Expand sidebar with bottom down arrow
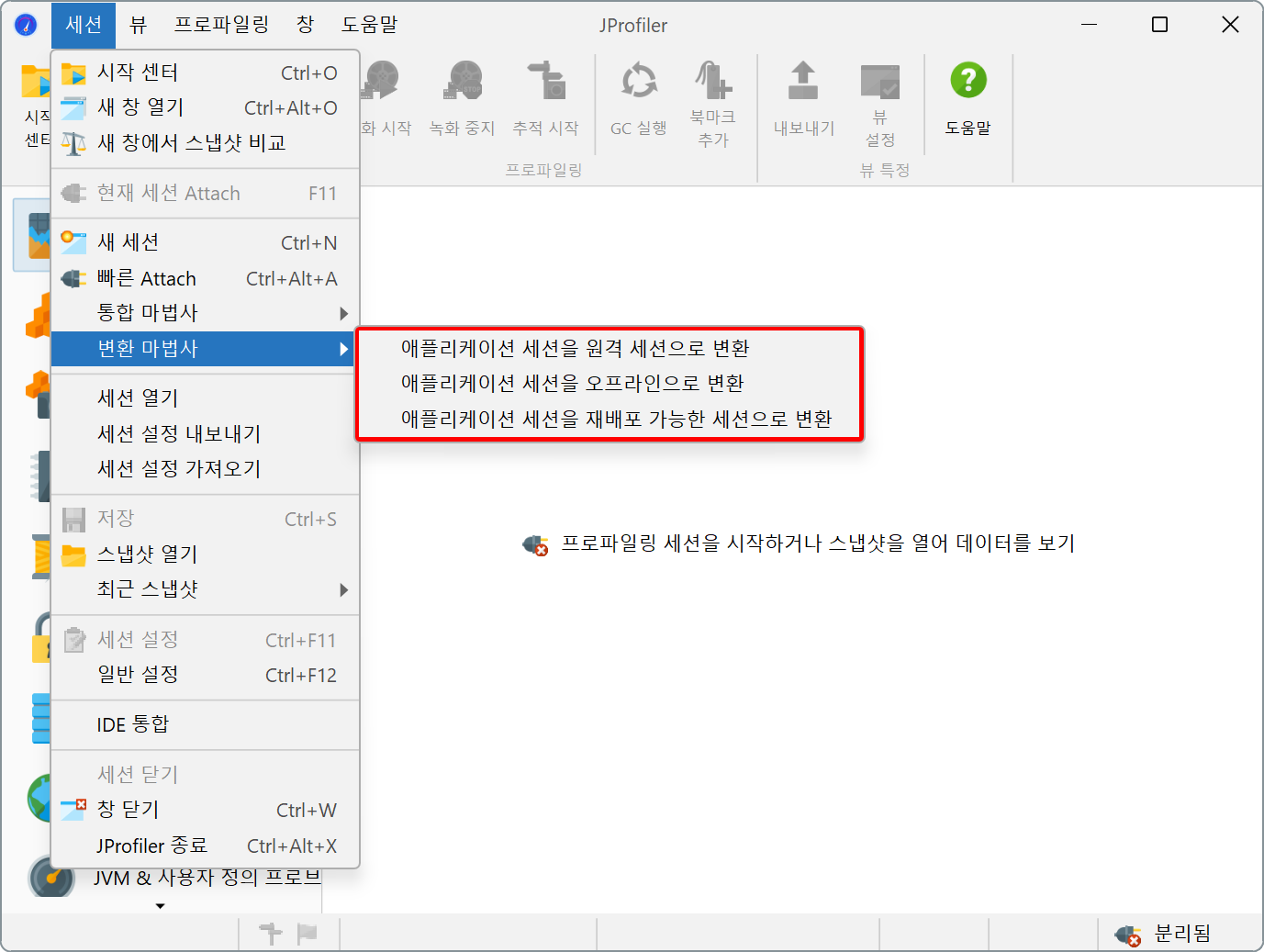 coord(161,906)
